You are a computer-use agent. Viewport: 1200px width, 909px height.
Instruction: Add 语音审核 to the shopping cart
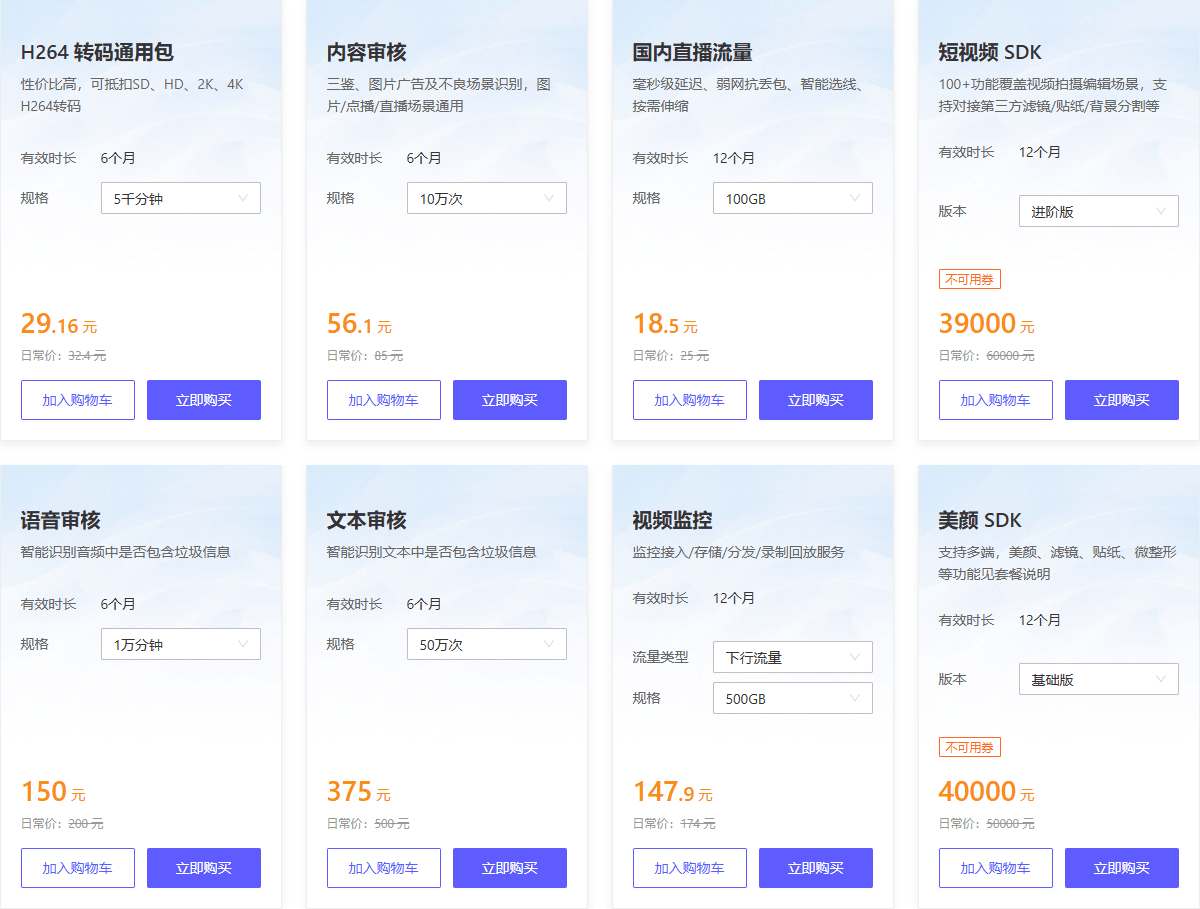[x=77, y=867]
